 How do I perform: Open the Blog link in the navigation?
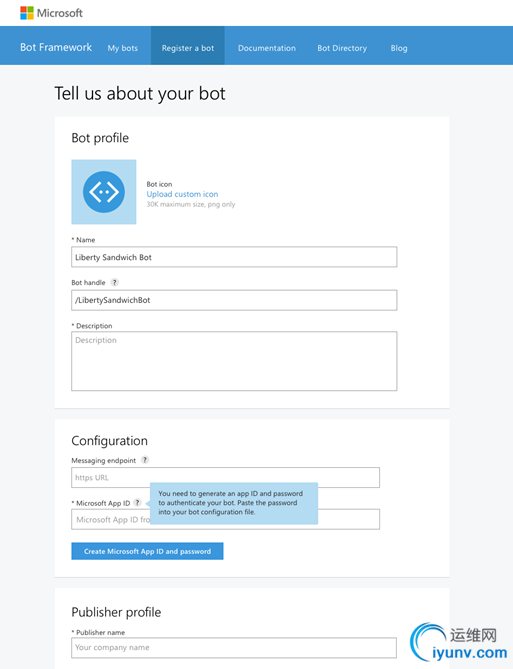[399, 48]
